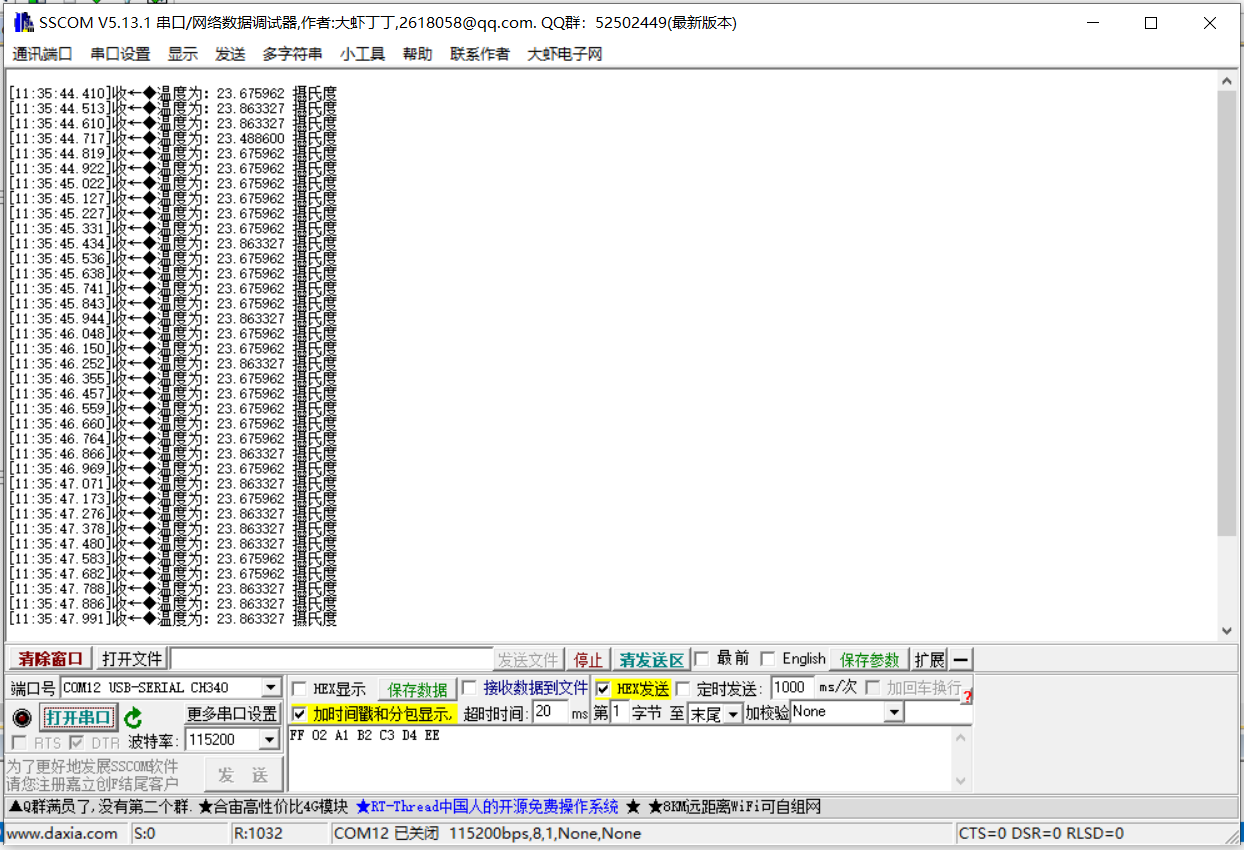Click the 扩展 extend button
Viewport: 1244px width, 850px height.
pos(929,660)
